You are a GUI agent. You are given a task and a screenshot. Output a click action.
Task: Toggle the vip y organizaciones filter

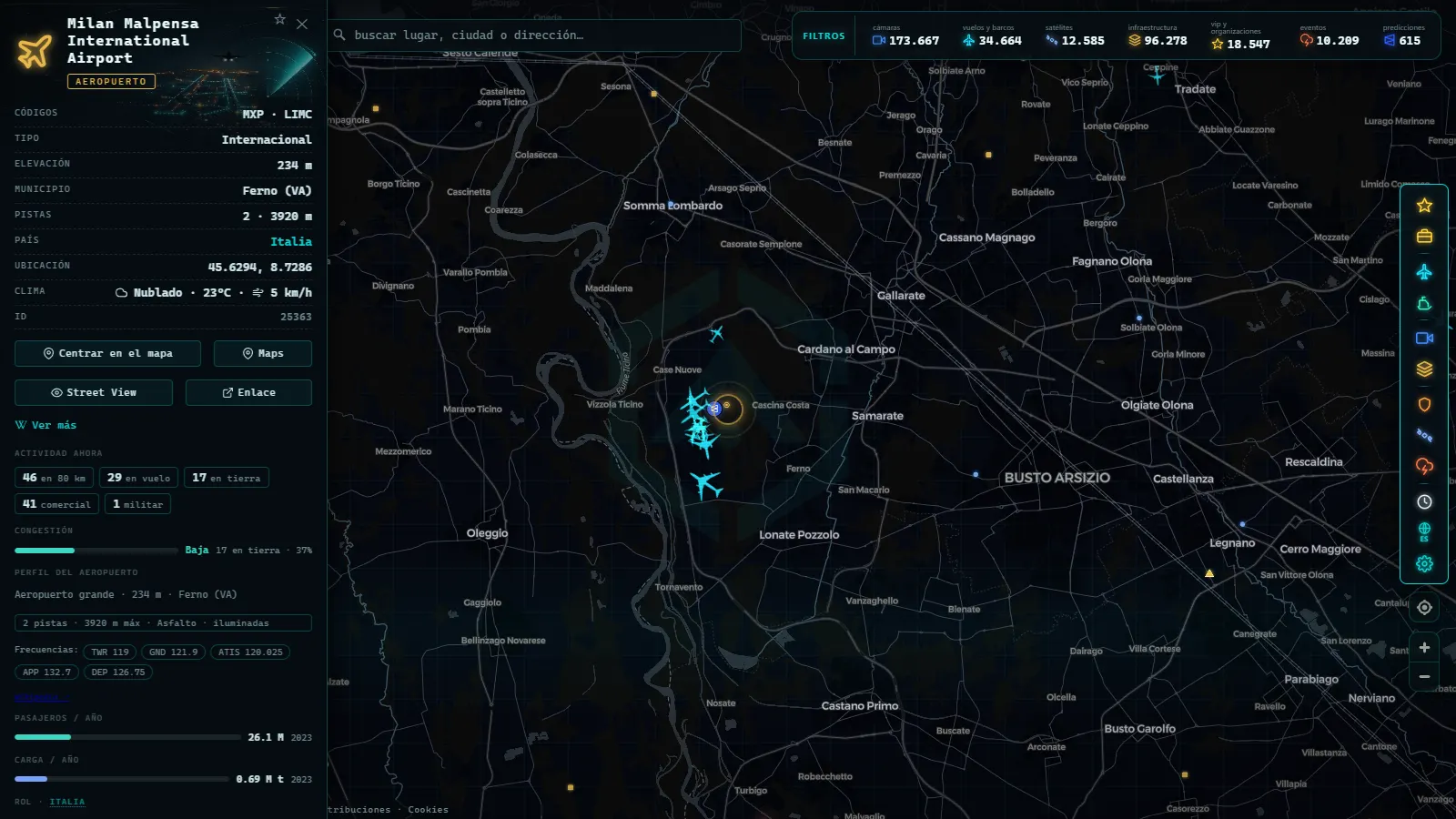click(x=1240, y=35)
